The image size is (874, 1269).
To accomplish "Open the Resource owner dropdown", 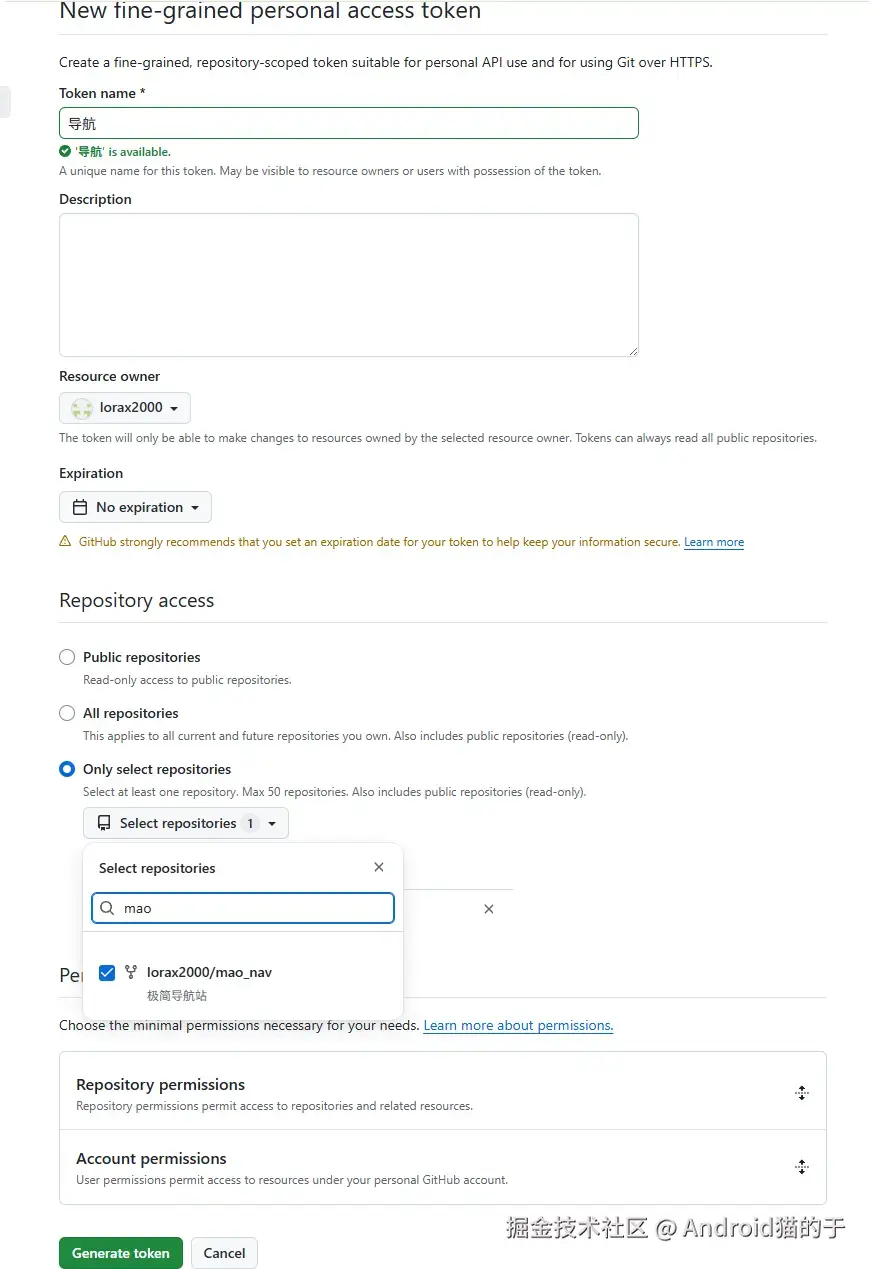I will 125,408.
